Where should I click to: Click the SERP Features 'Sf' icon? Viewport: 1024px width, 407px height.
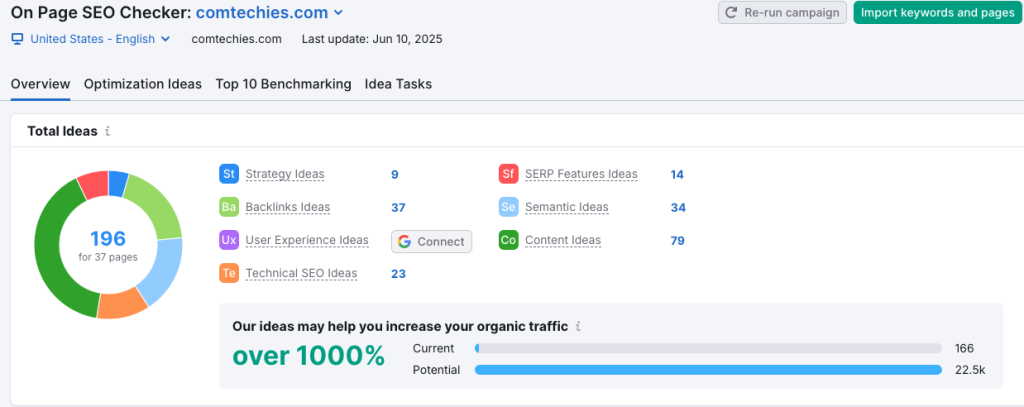tap(508, 174)
